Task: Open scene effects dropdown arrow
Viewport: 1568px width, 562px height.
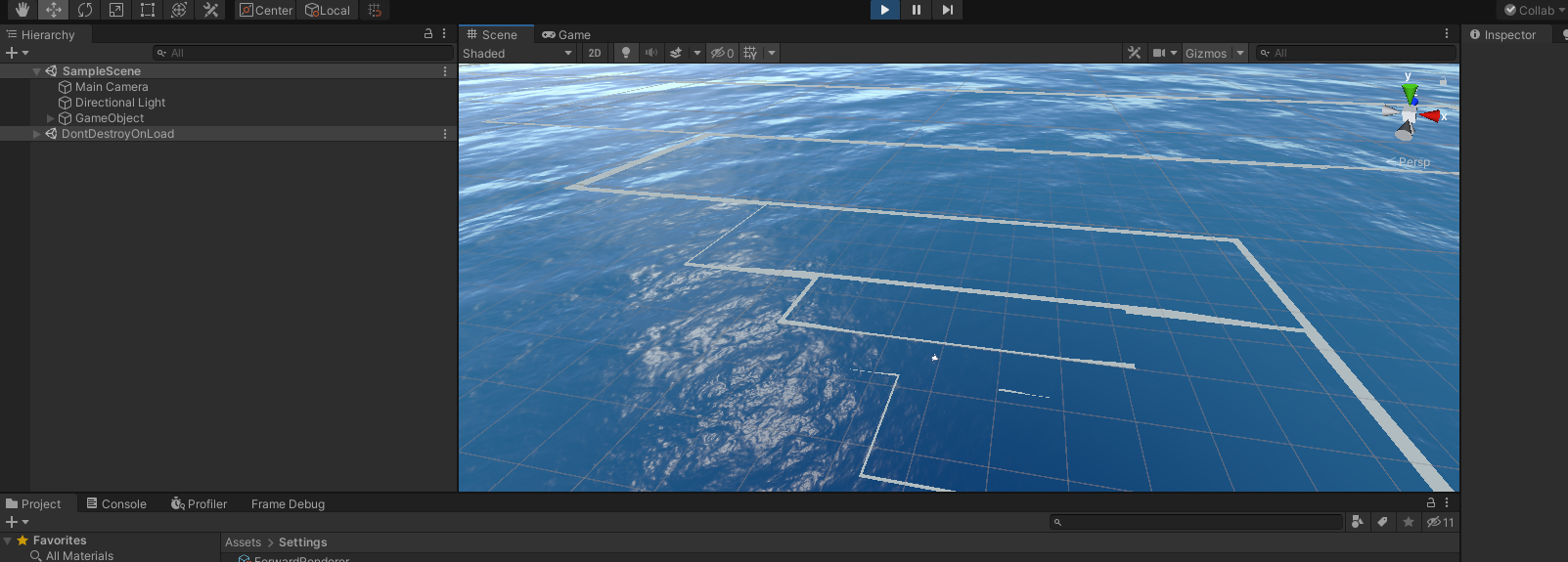Action: [696, 53]
